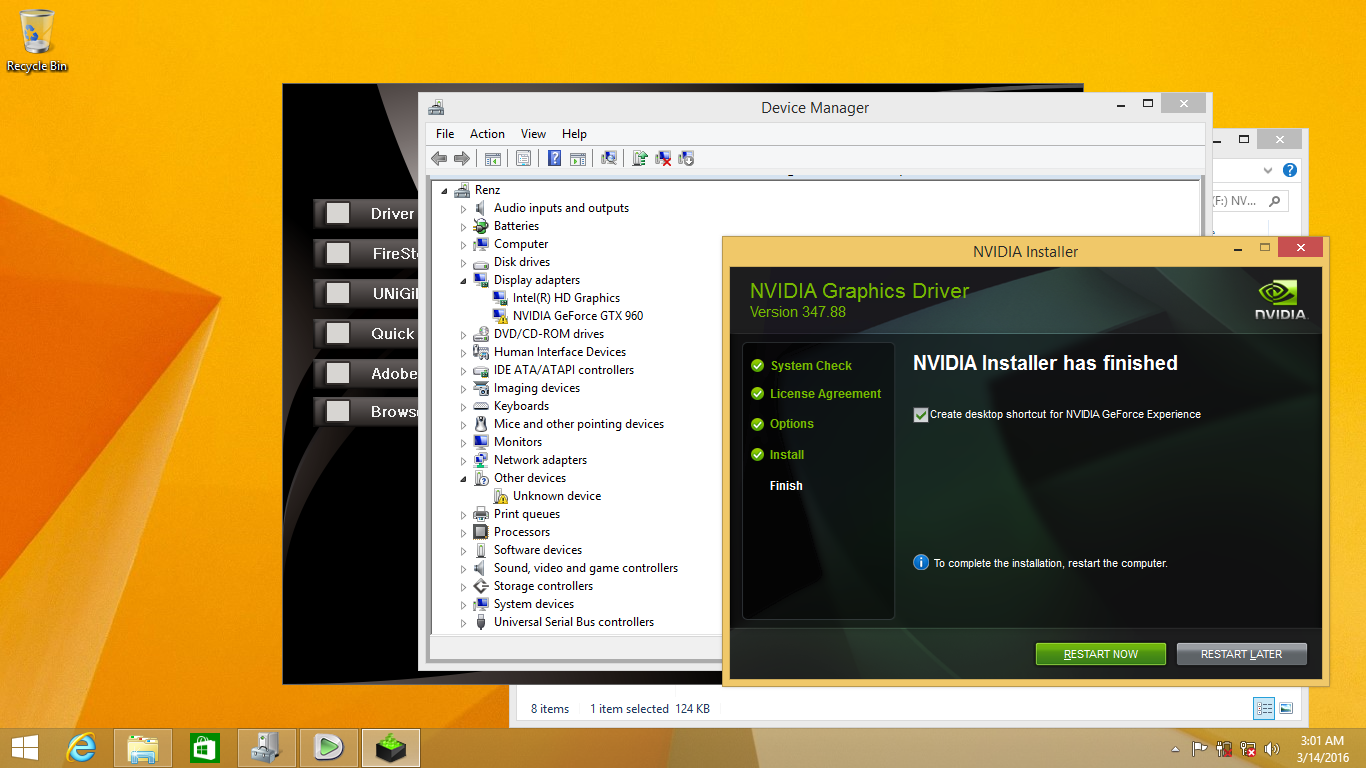Expand DVD/CD-ROM drives node
Viewport: 1366px width, 768px height.
[464, 334]
